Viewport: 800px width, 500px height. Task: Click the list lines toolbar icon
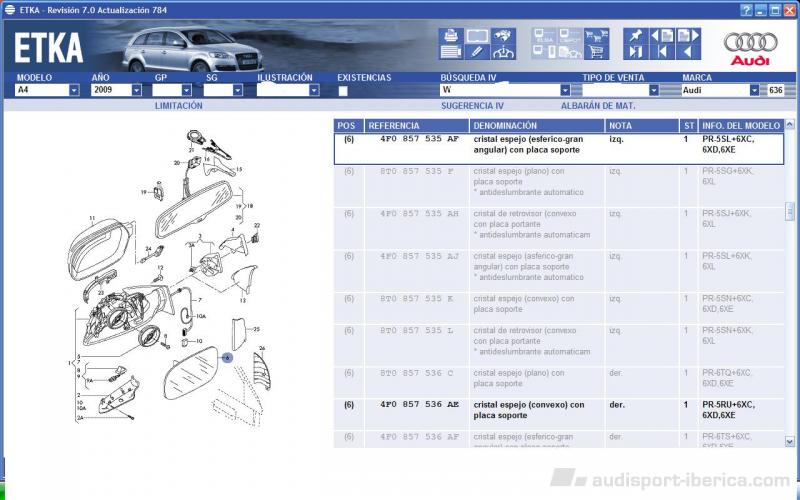pos(451,52)
